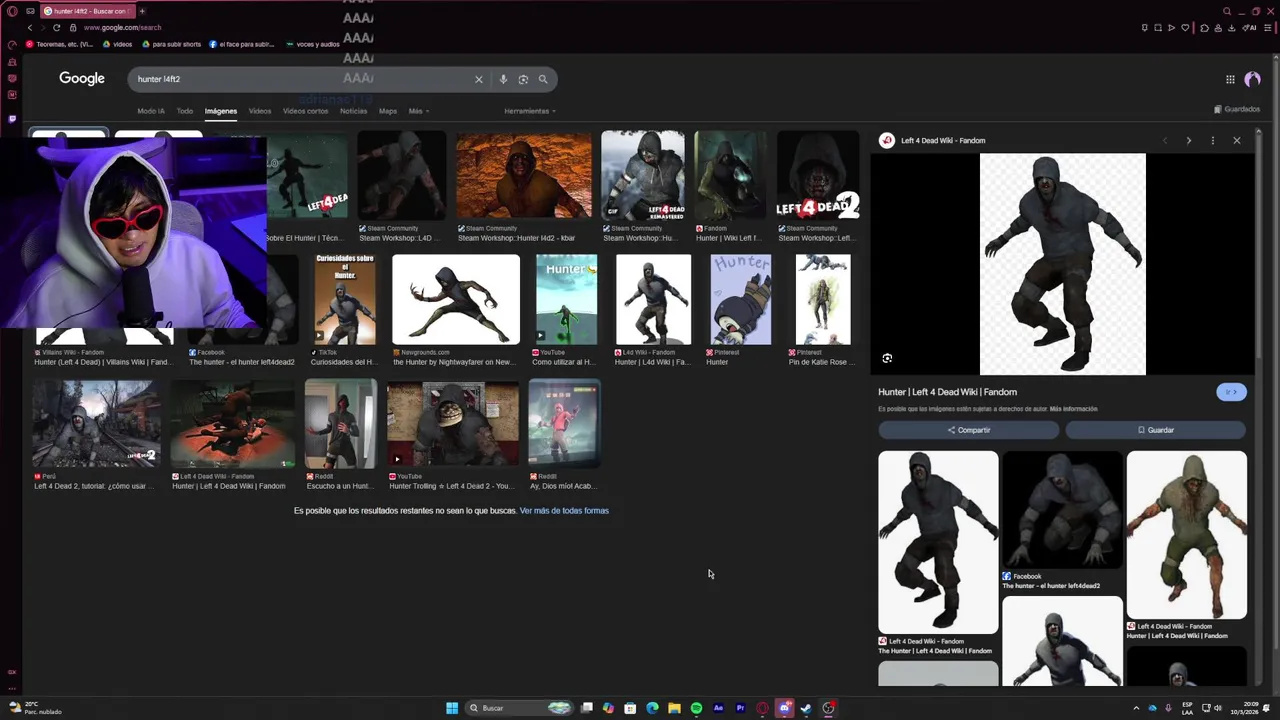Click the Google search input field
Viewport: 1280px width, 720px height.
click(300, 79)
